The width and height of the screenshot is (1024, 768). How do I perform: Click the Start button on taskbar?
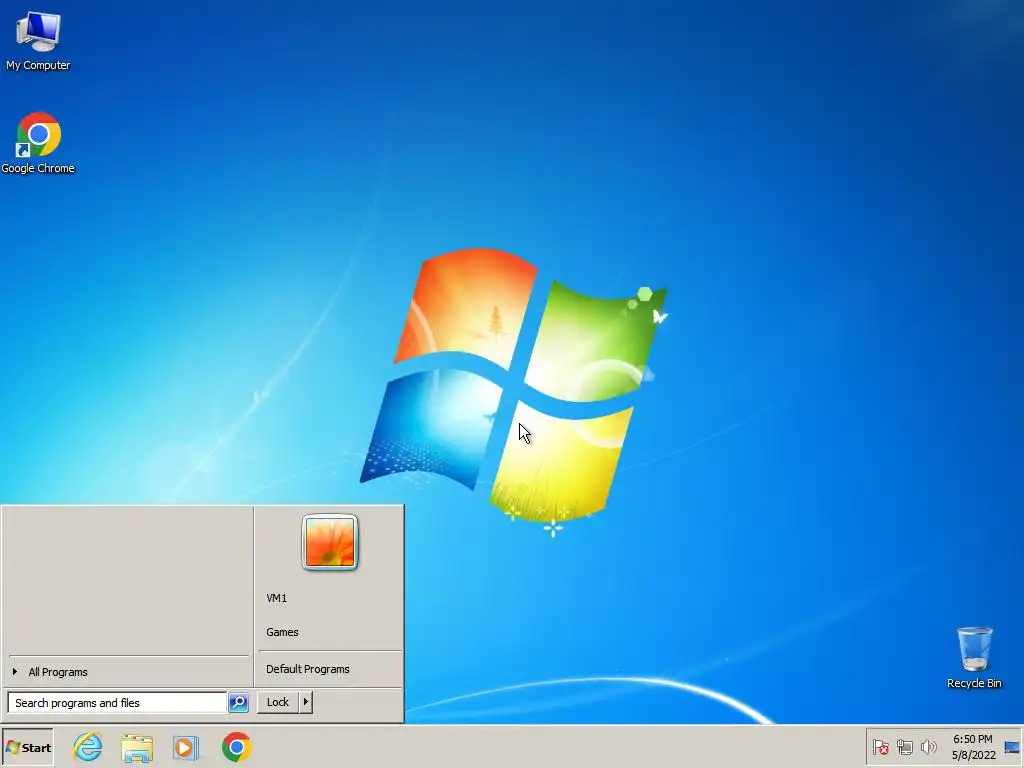click(28, 748)
